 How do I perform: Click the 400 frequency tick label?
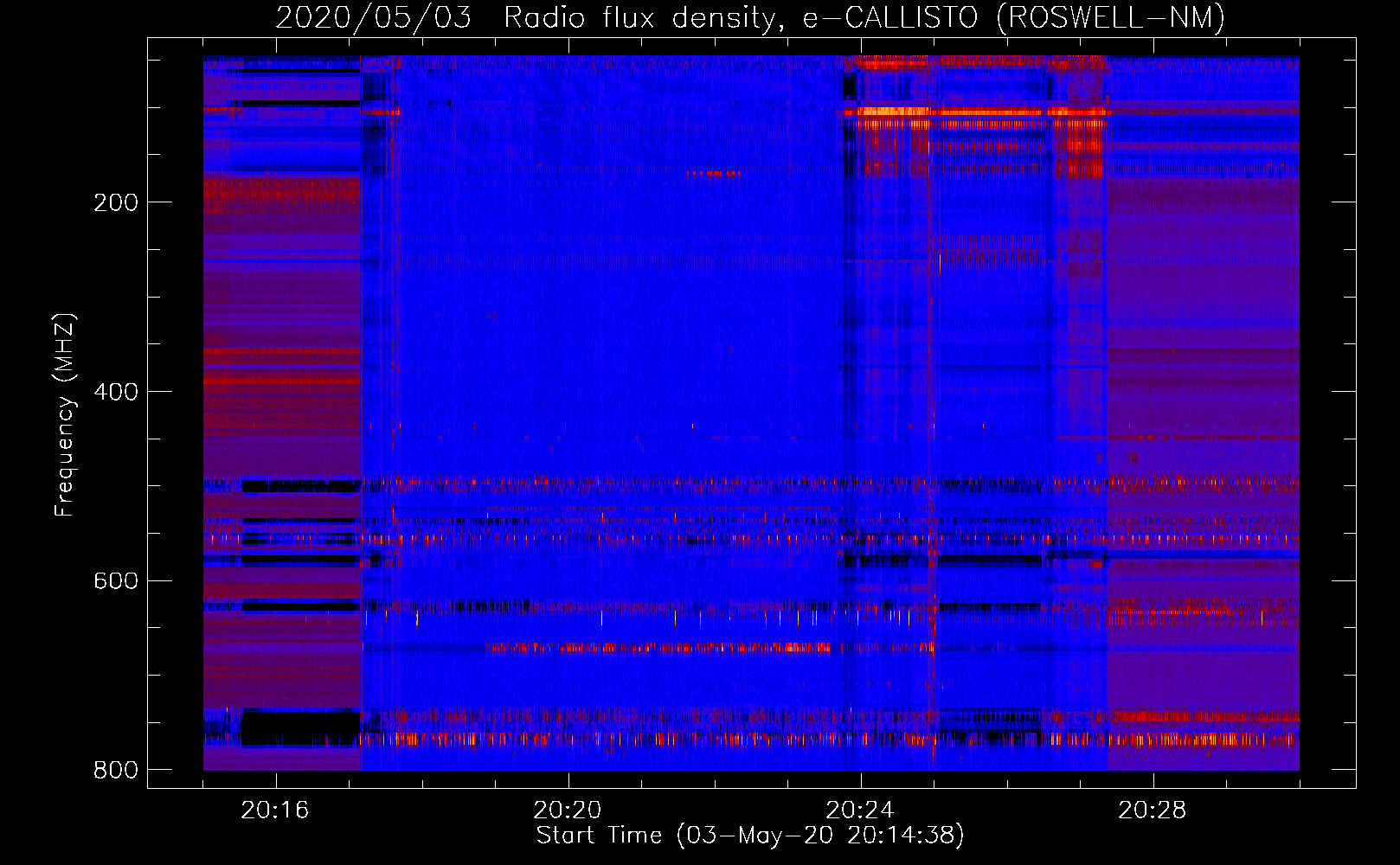tap(116, 392)
